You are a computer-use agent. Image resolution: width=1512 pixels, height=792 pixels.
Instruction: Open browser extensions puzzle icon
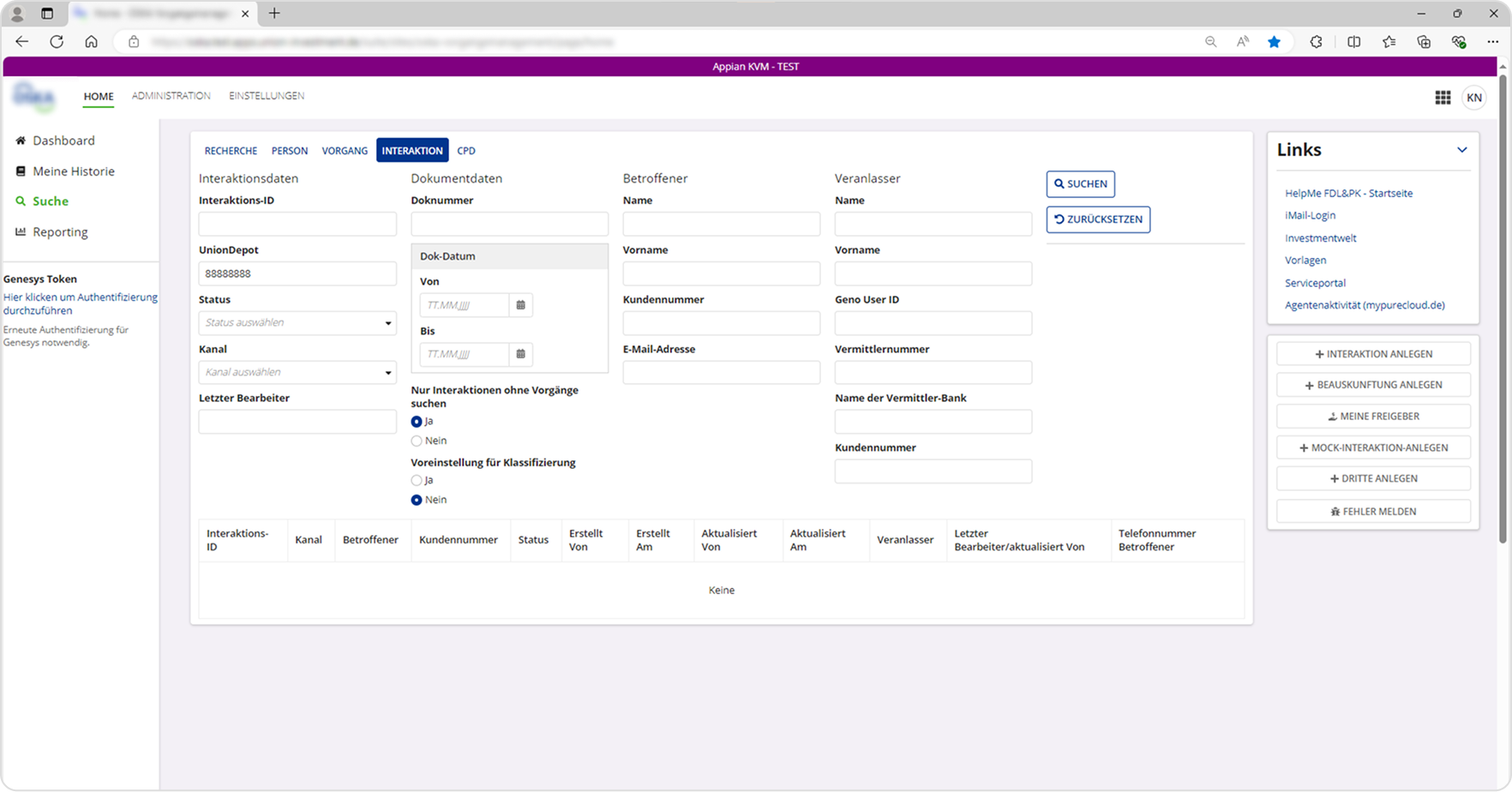coord(1317,42)
